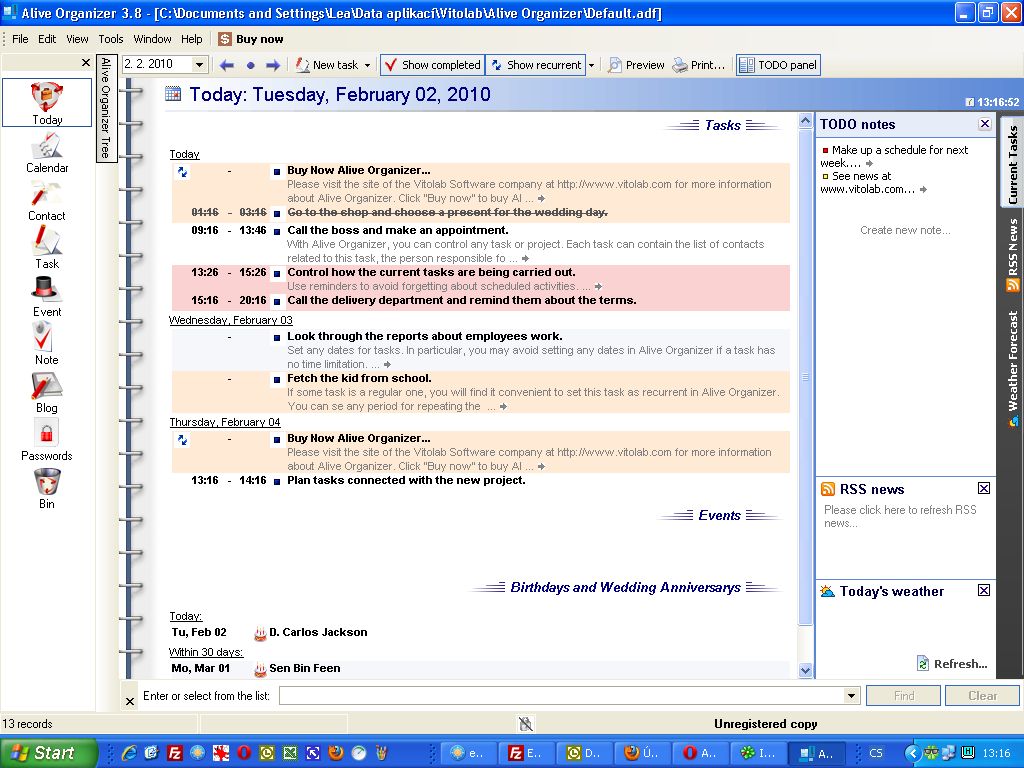The height and width of the screenshot is (768, 1024).
Task: Toggle the TODO panel
Action: click(x=778, y=65)
